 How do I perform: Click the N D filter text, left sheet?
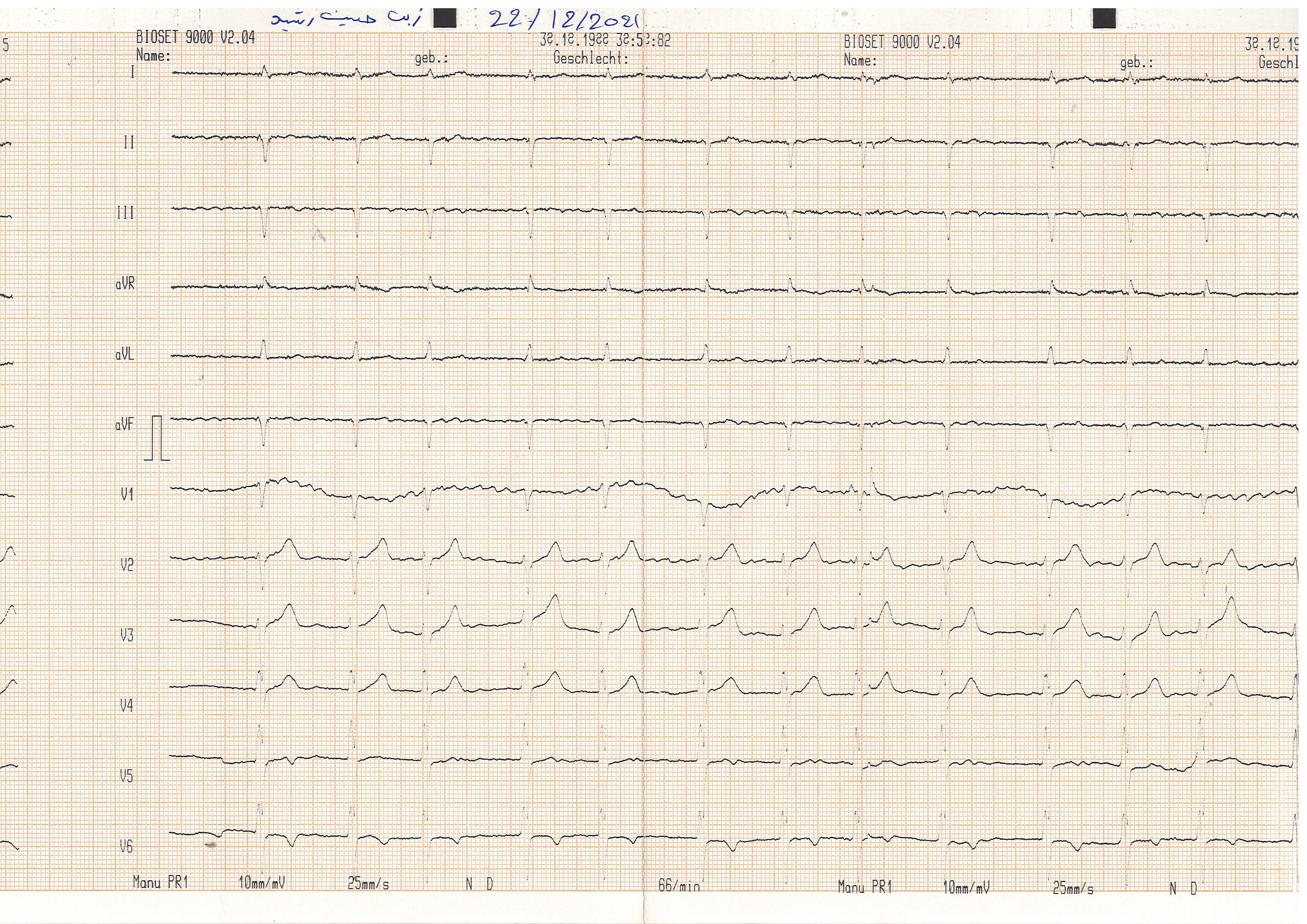pyautogui.click(x=479, y=884)
